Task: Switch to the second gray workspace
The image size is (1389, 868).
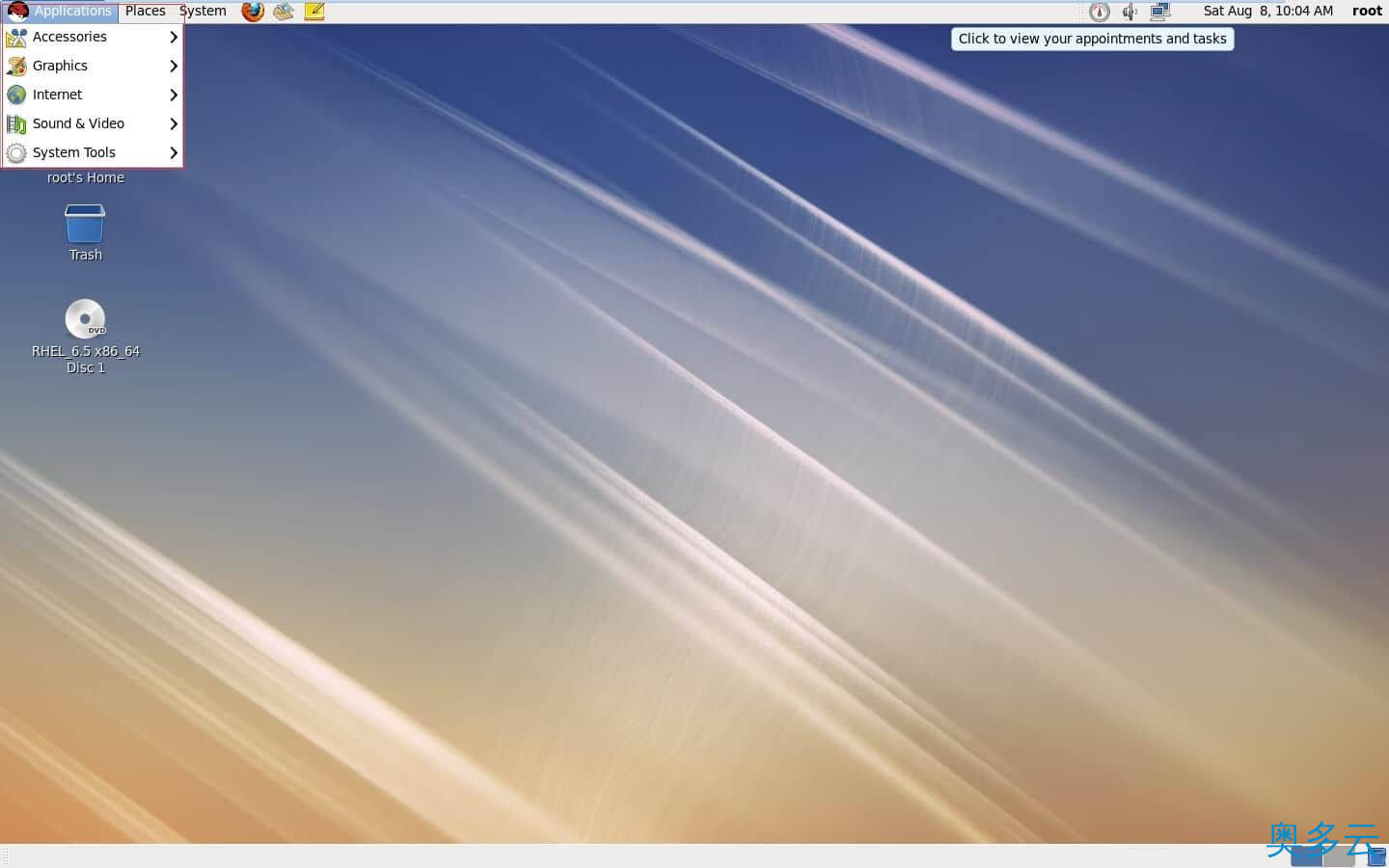Action: click(1339, 856)
